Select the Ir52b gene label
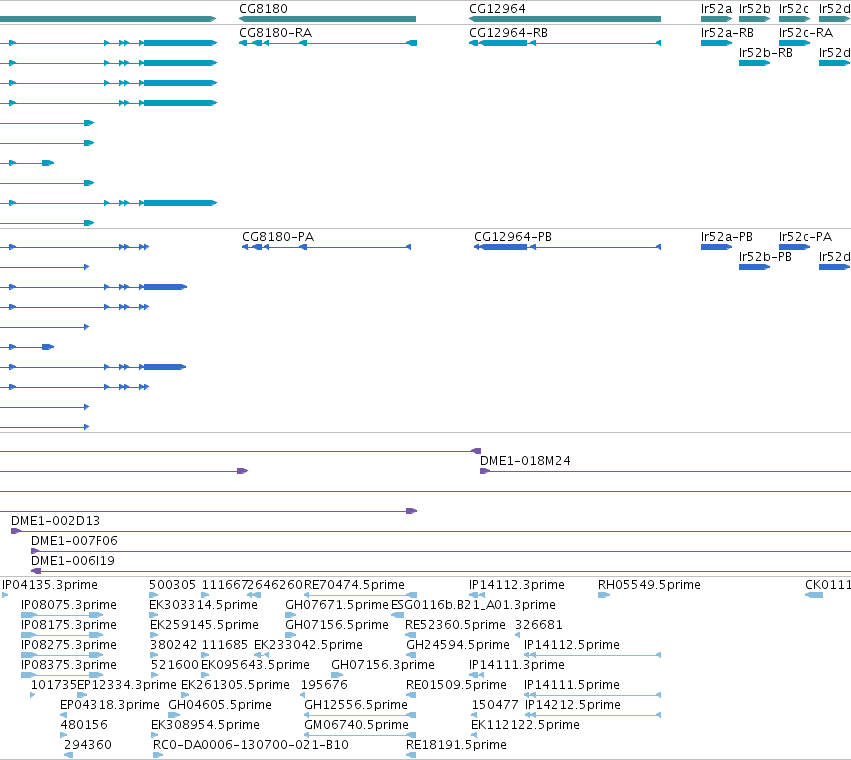The height and width of the screenshot is (760, 851). click(754, 9)
